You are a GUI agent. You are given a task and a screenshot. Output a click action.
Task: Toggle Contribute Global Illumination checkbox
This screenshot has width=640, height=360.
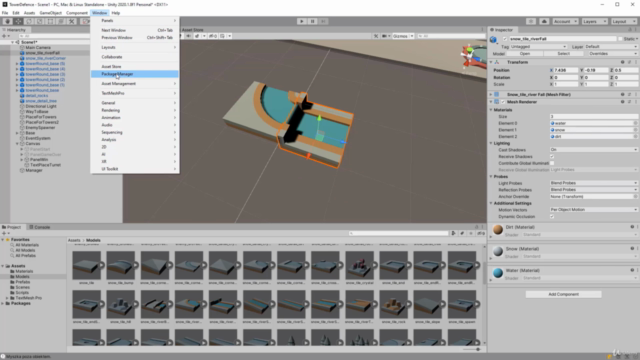tap(552, 163)
